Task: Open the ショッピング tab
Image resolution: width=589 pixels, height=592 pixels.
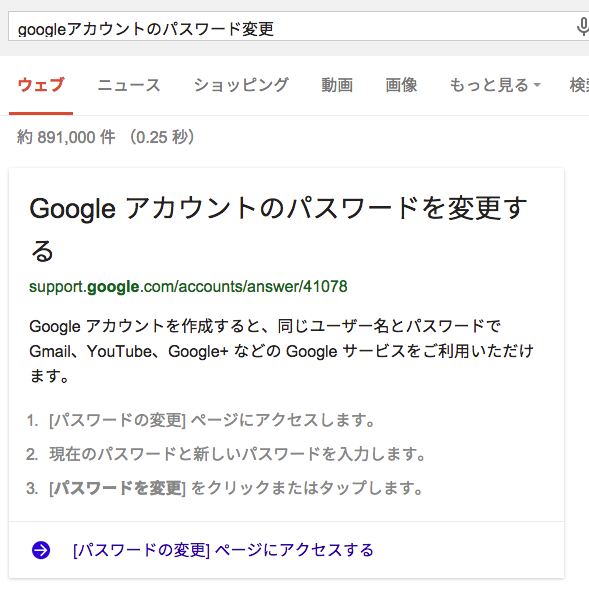Action: (x=241, y=85)
